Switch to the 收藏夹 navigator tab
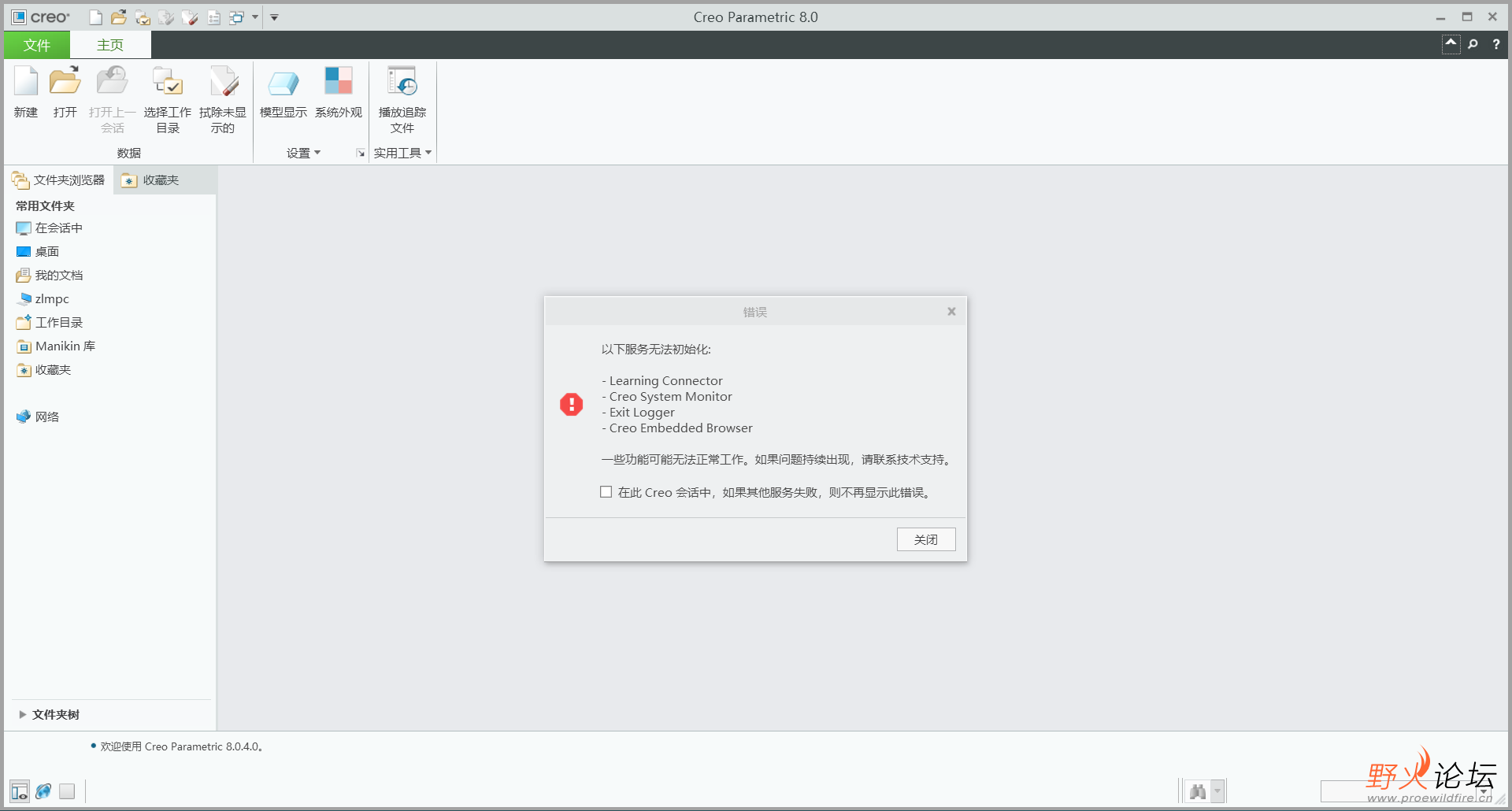 coord(151,180)
